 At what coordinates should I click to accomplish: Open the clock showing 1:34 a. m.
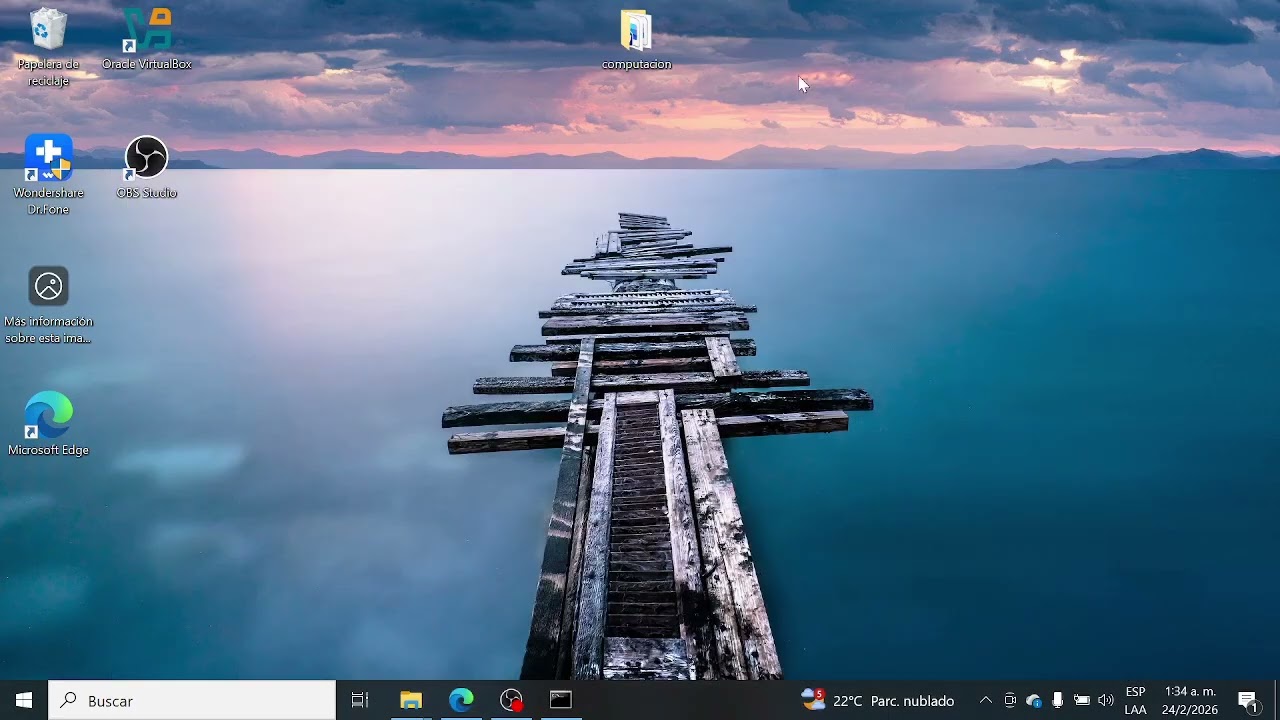[x=1190, y=700]
